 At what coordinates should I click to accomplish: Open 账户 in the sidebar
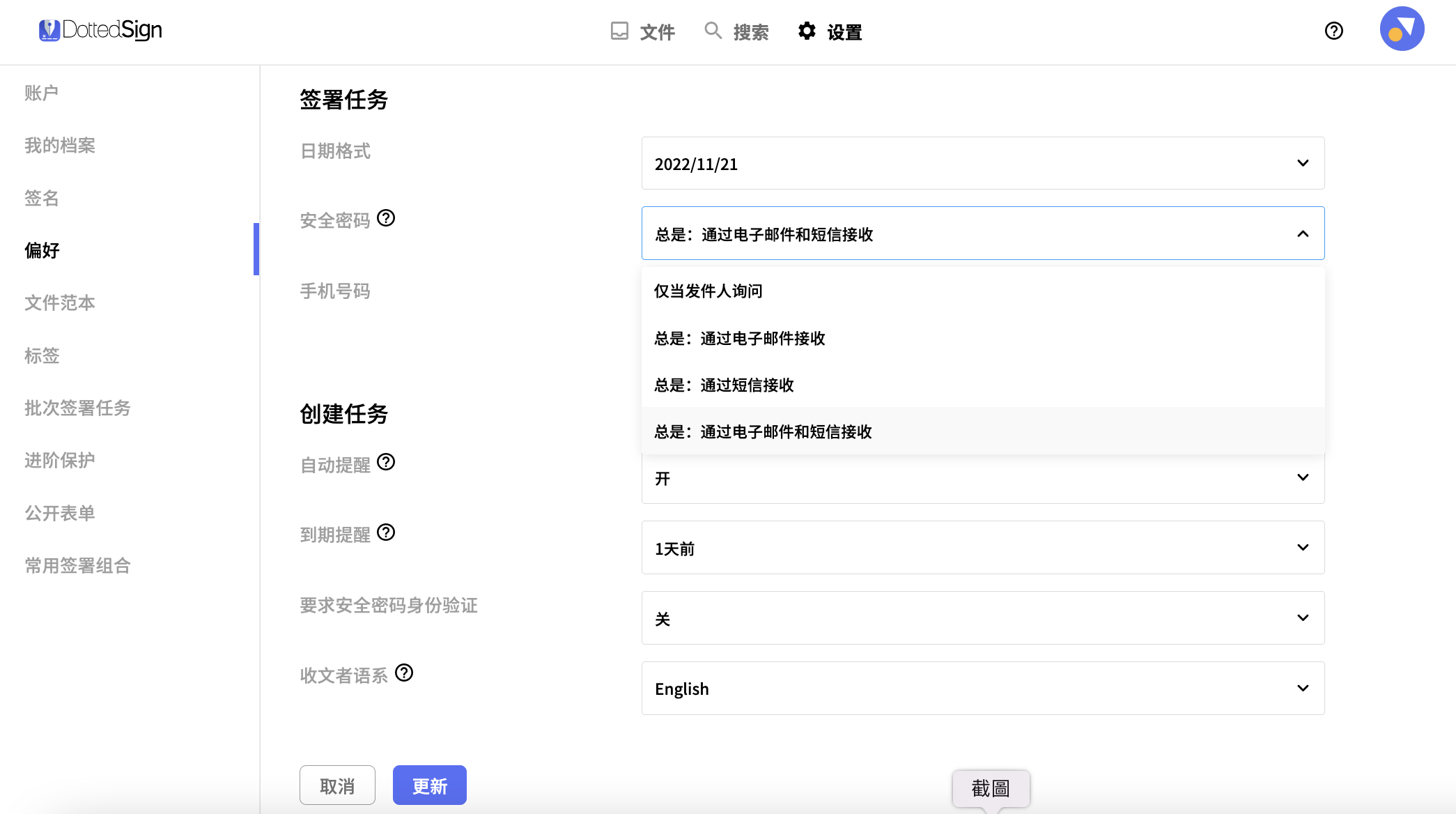coord(42,93)
